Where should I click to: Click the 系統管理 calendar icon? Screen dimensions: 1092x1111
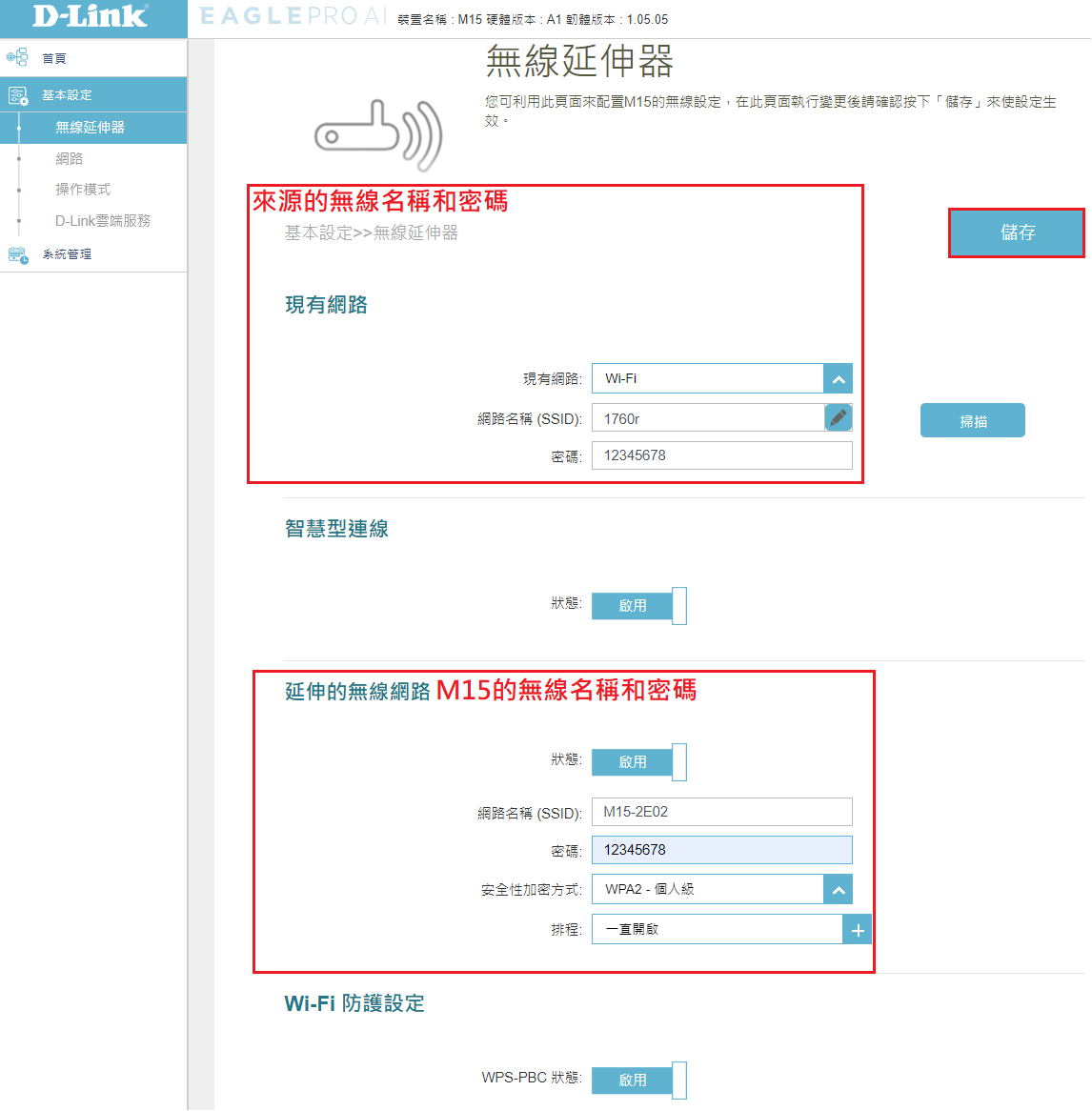pos(17,254)
